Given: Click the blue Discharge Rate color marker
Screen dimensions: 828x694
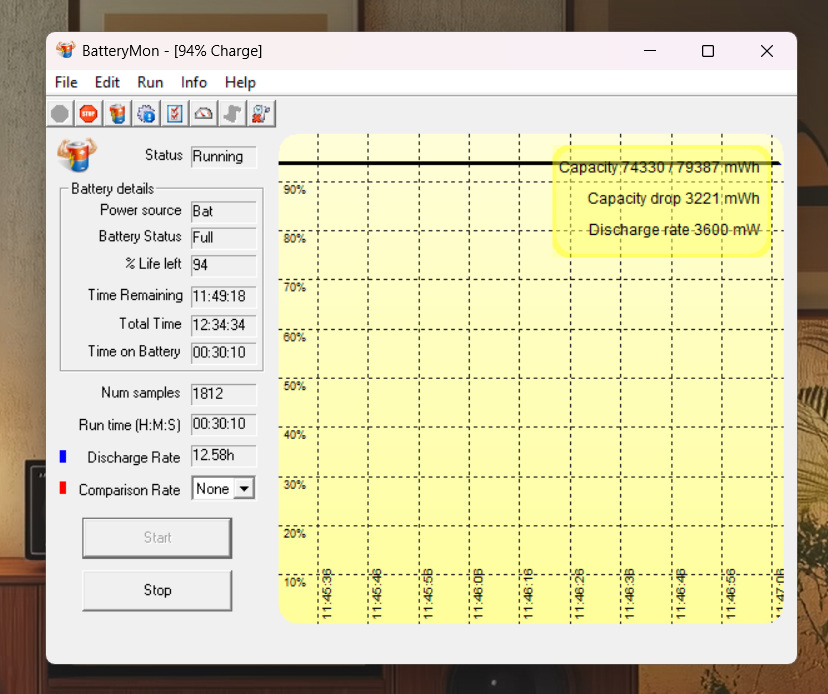Looking at the screenshot, I should pos(63,456).
